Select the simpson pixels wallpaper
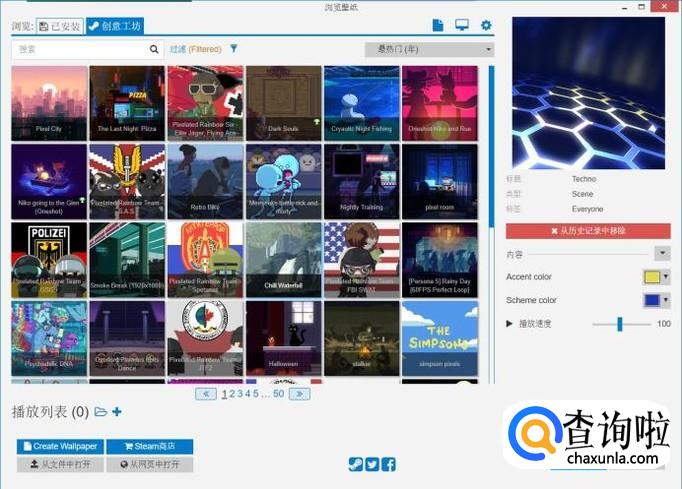 pyautogui.click(x=440, y=338)
